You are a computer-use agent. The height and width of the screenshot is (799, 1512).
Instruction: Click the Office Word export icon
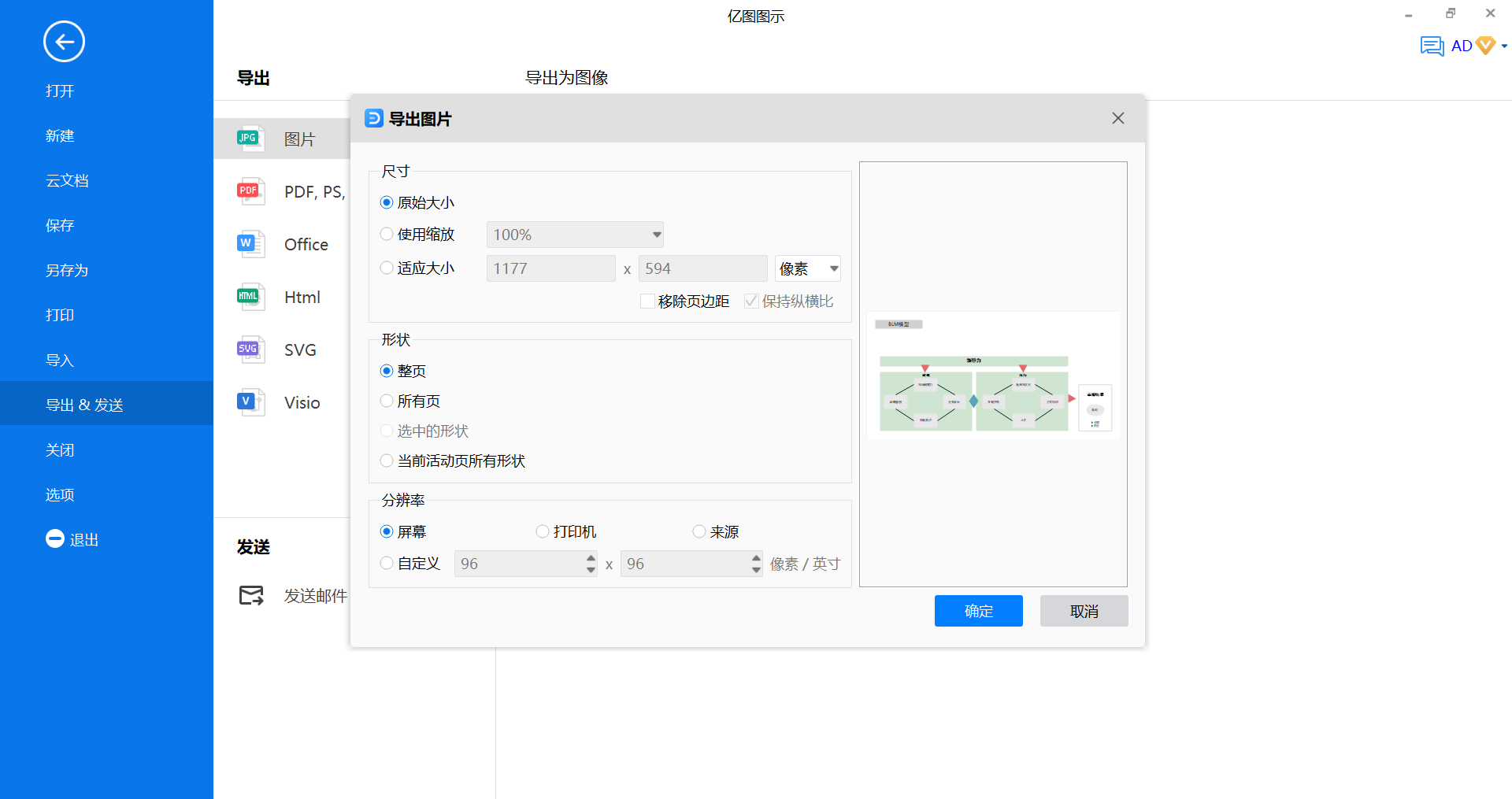coord(250,244)
